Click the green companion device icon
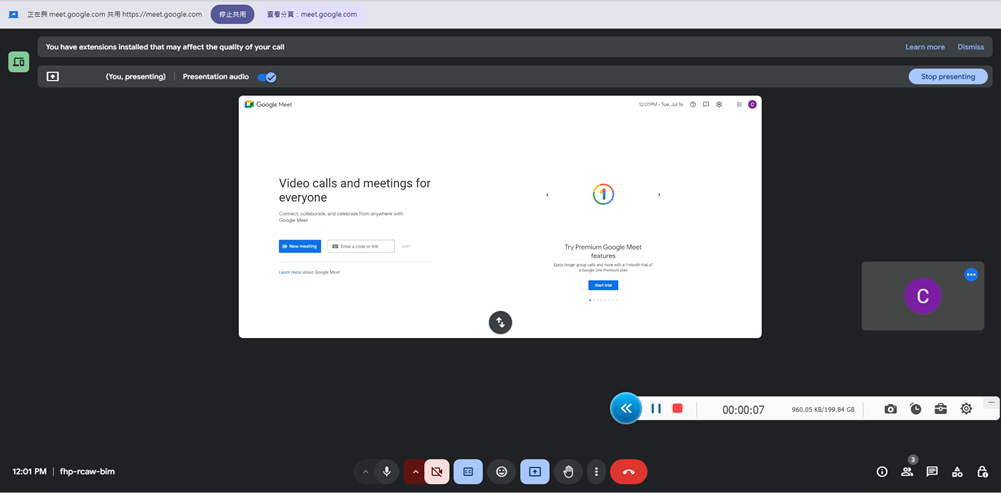 pyautogui.click(x=19, y=62)
